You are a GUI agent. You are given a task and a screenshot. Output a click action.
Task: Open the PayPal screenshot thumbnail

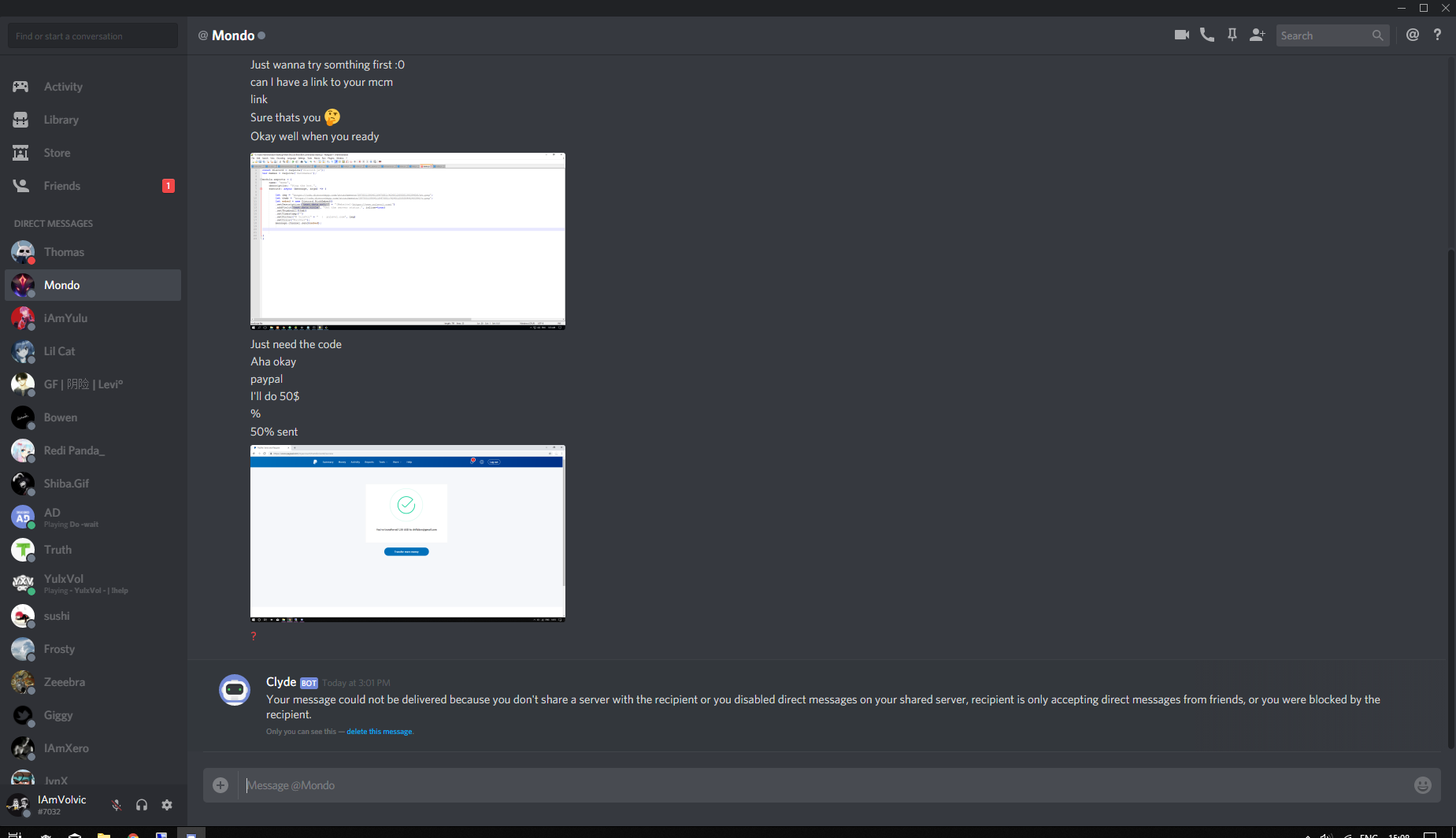coord(408,533)
